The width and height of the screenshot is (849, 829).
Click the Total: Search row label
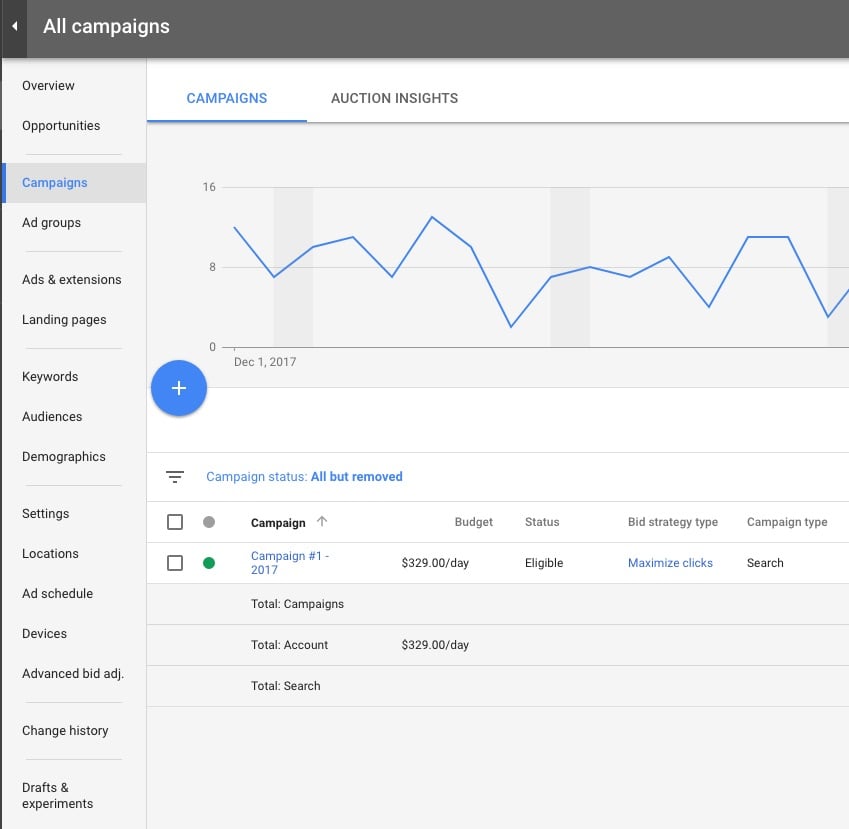tap(285, 686)
